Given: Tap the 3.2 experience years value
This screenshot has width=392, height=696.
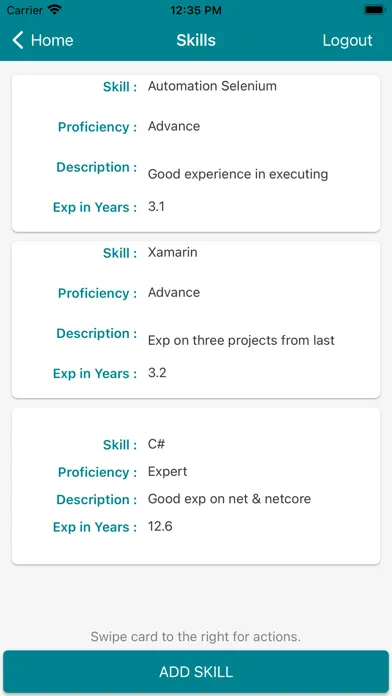Looking at the screenshot, I should click(157, 372).
